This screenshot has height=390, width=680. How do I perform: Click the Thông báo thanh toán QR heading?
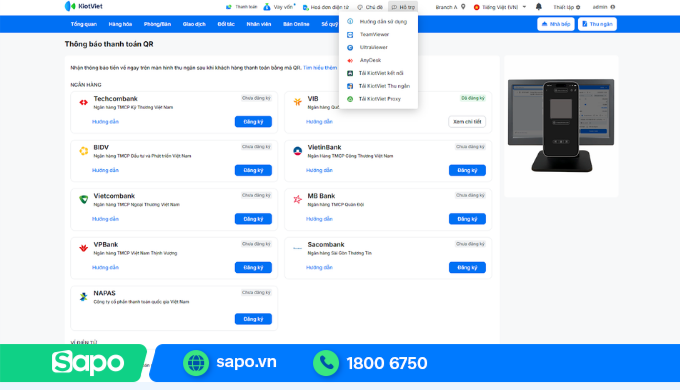pyautogui.click(x=109, y=44)
